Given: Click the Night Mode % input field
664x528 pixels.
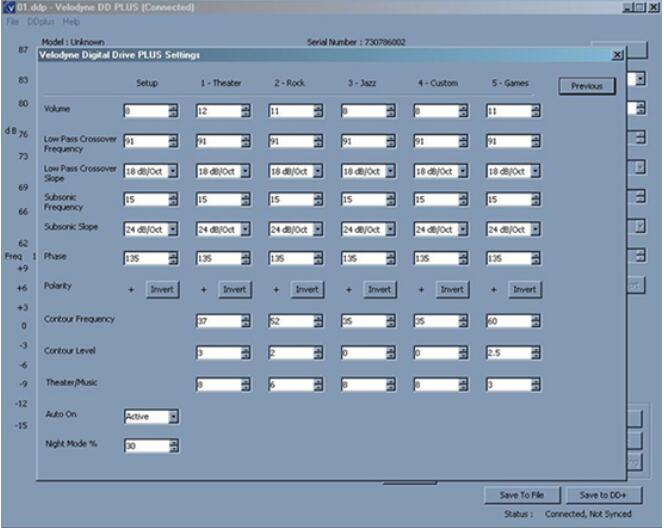Looking at the screenshot, I should click(147, 446).
